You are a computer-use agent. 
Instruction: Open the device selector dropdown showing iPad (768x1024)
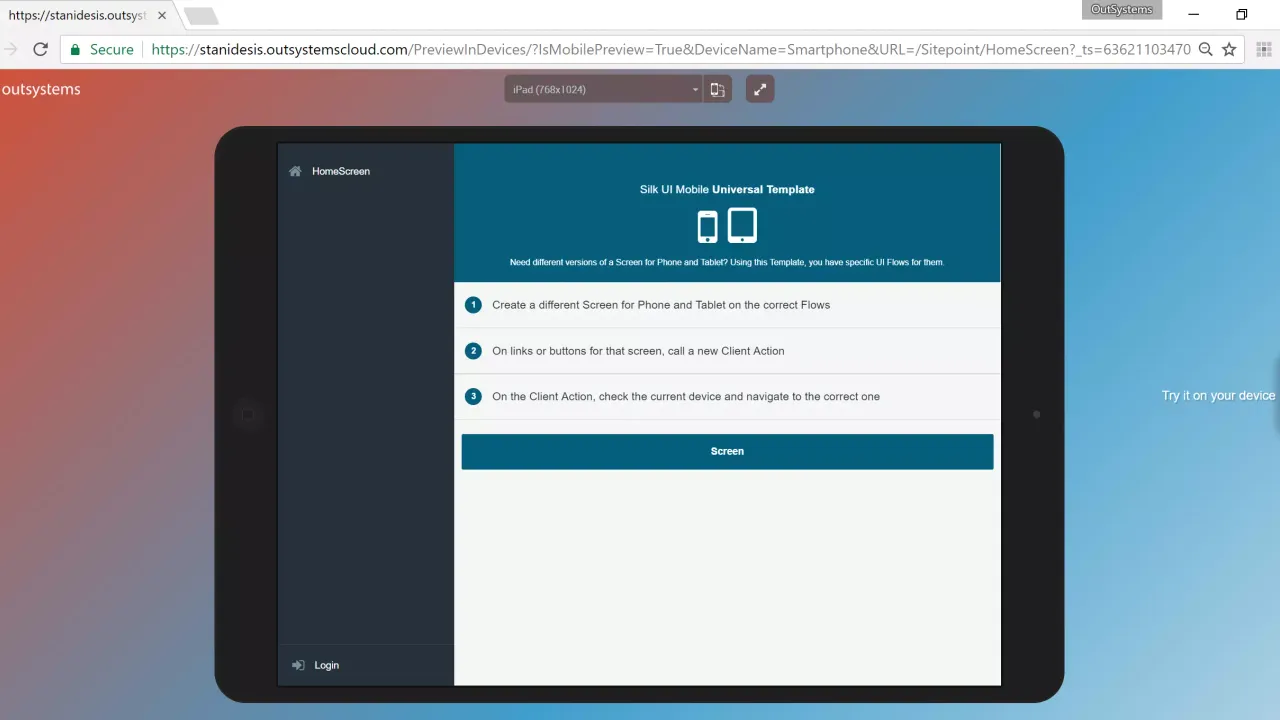coord(604,89)
